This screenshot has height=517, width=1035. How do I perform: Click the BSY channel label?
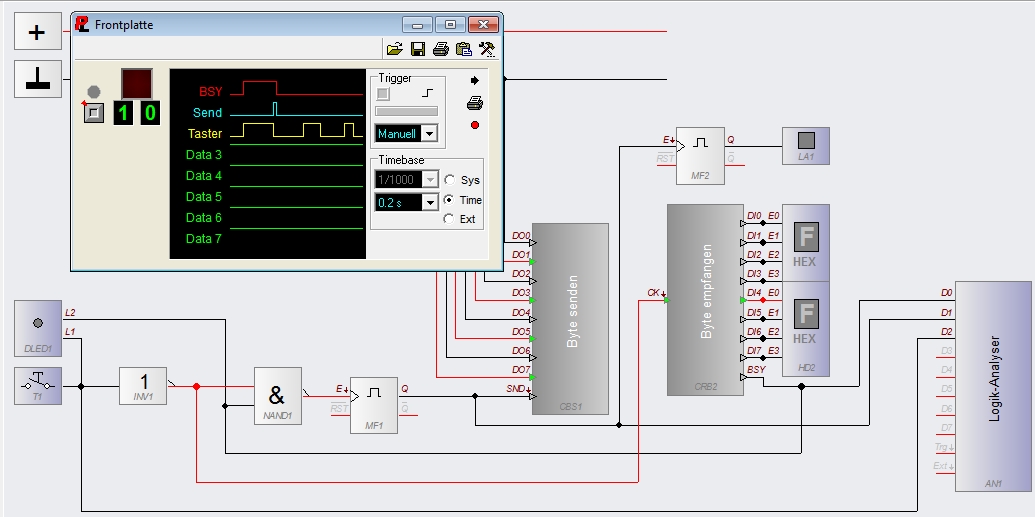click(x=211, y=92)
